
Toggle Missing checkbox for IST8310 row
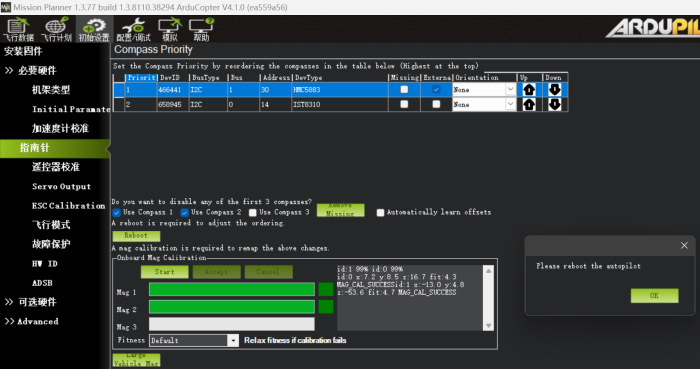tap(404, 104)
